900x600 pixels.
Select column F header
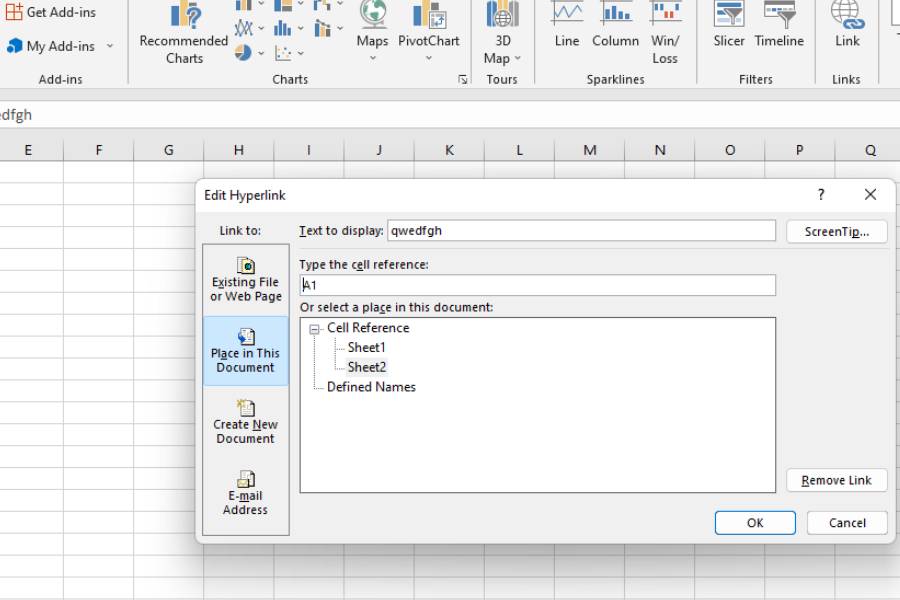click(99, 150)
